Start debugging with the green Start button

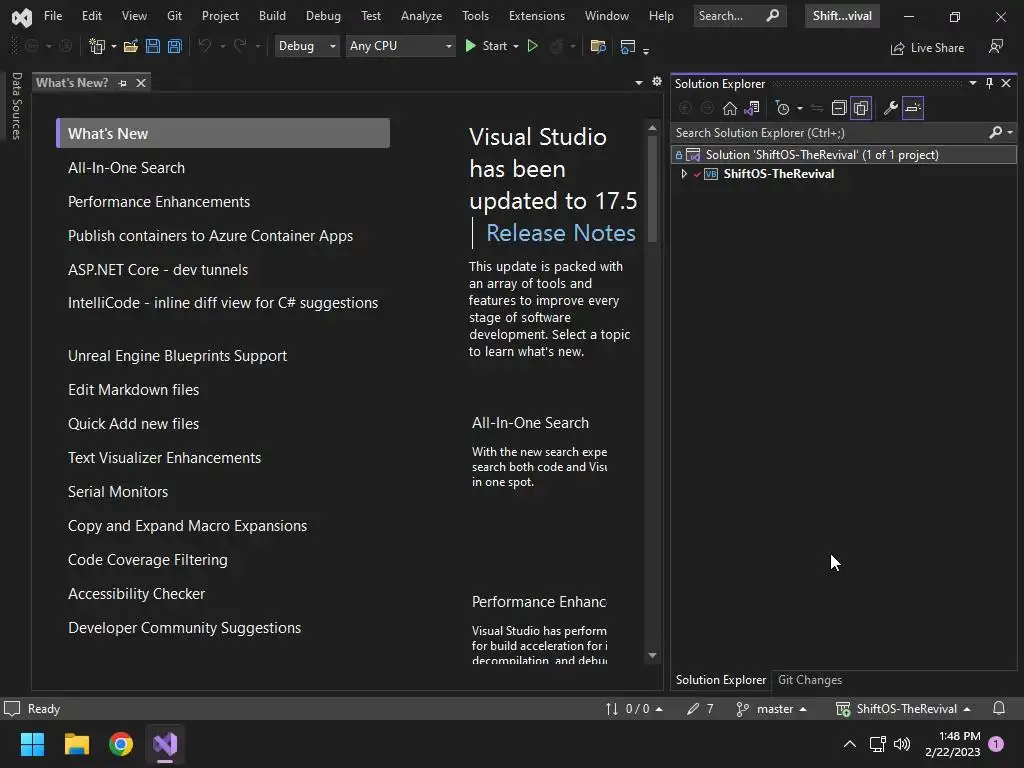(x=485, y=46)
